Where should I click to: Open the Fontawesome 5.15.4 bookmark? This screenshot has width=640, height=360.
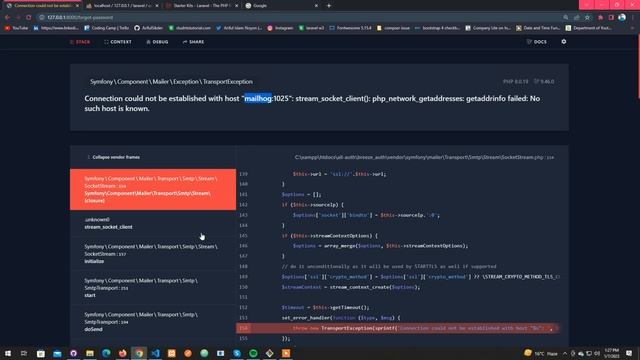click(x=351, y=28)
